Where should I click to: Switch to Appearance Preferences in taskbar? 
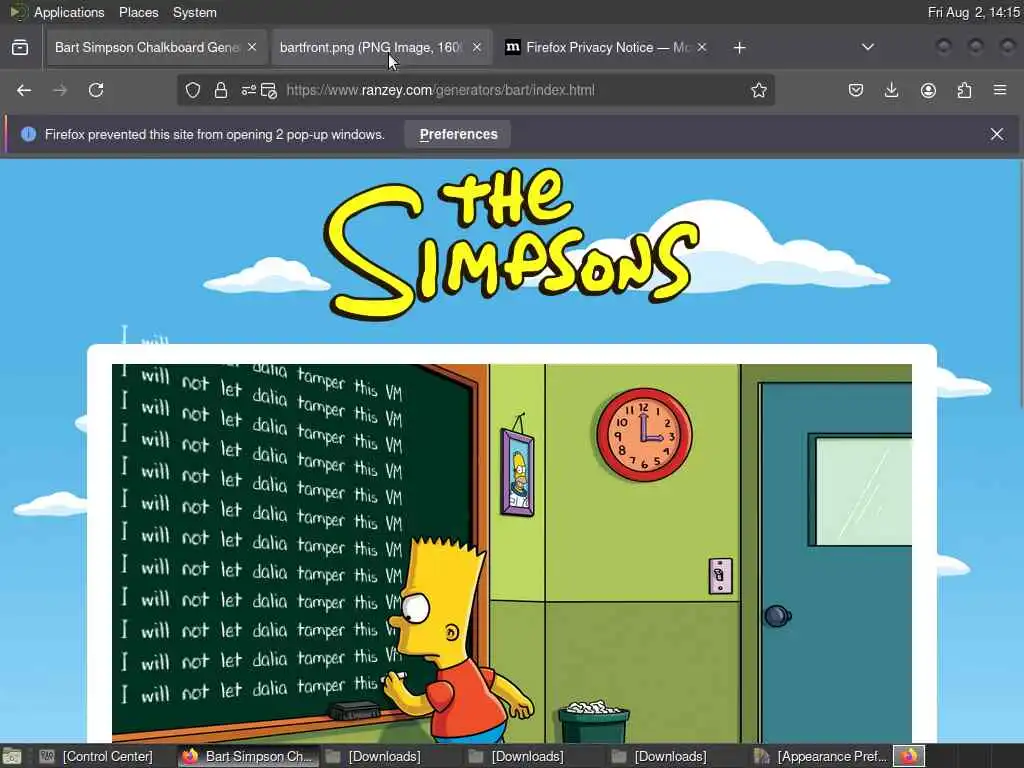click(x=820, y=756)
